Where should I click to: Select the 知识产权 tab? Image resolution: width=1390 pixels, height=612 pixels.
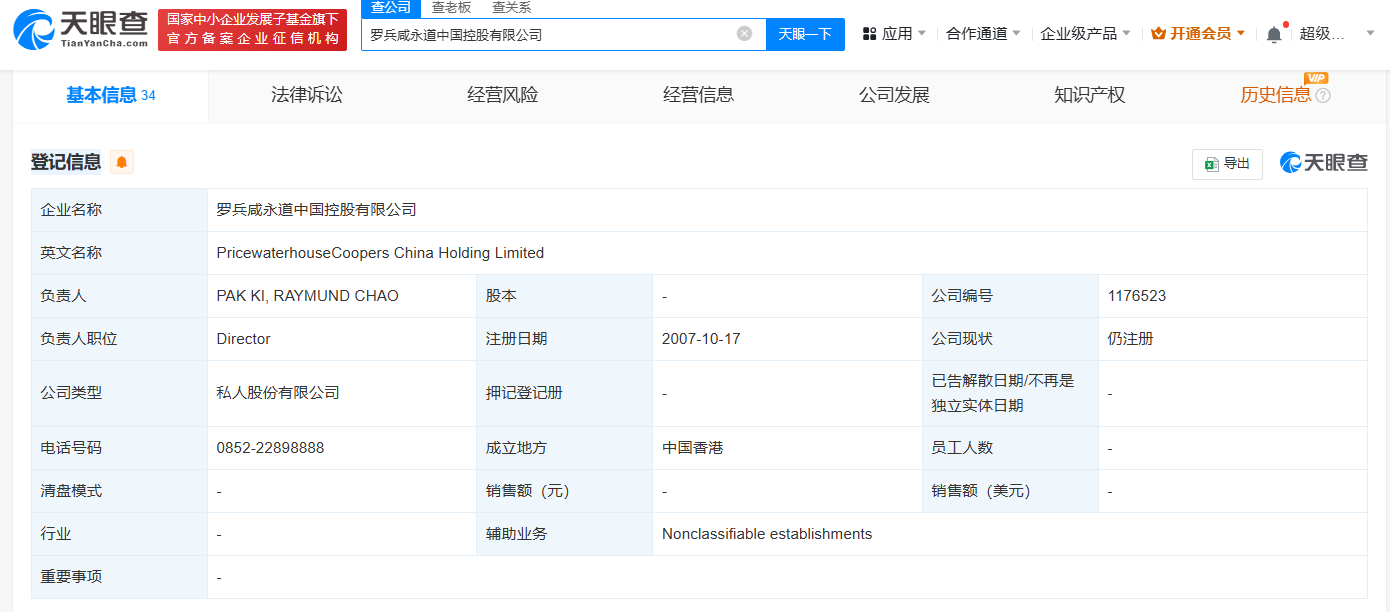pos(1089,96)
